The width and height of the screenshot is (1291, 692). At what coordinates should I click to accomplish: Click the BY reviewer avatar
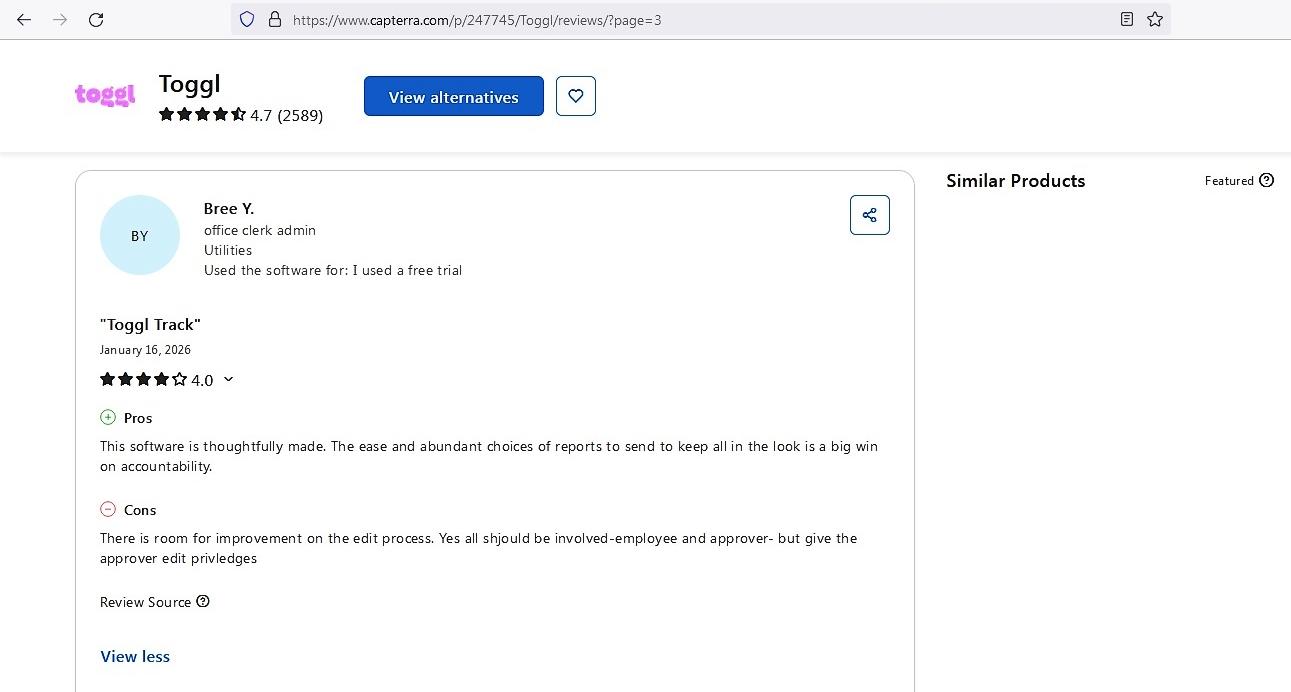click(140, 235)
